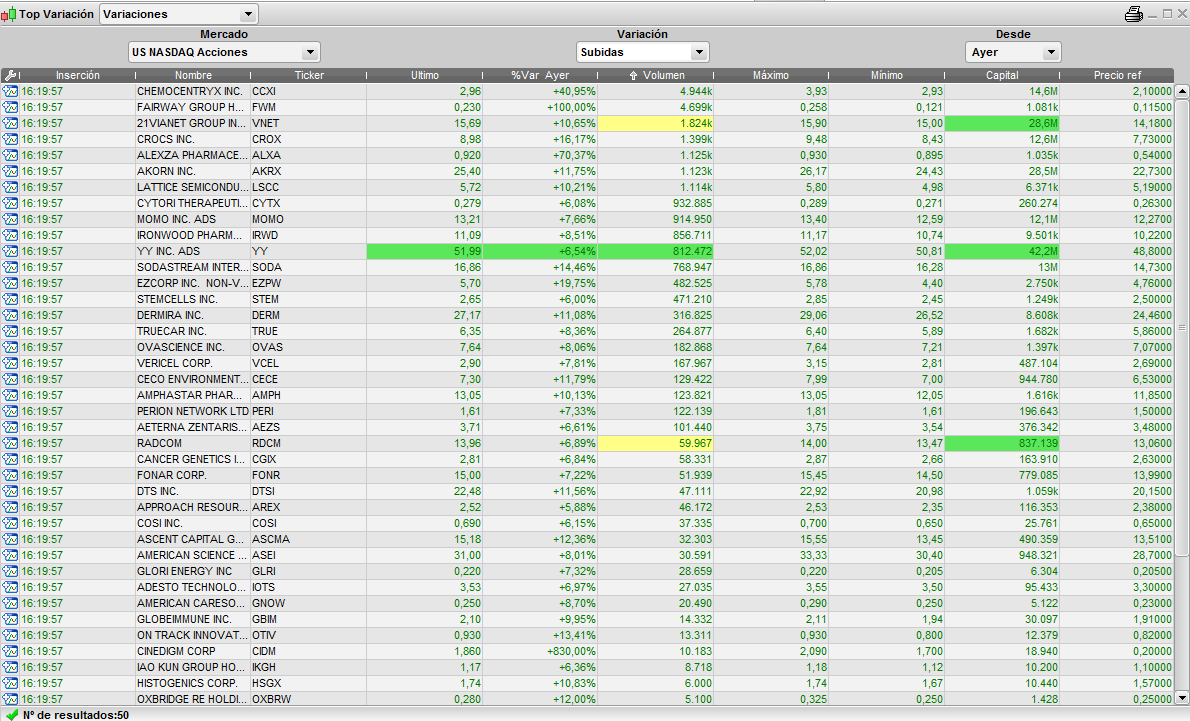1190x721 pixels.
Task: Select the AKRX ticker cell
Action: (x=308, y=171)
